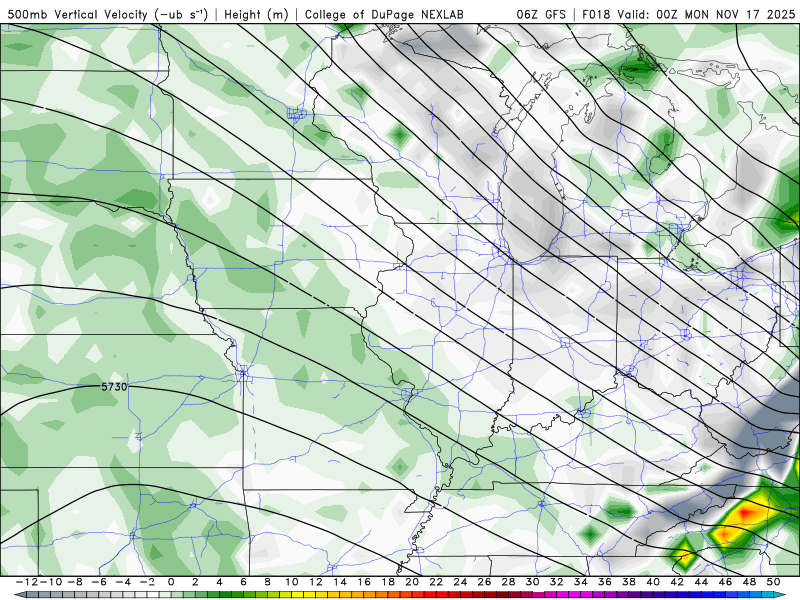Click the "F018" forecast hour label
The image size is (800, 600).
[596, 14]
